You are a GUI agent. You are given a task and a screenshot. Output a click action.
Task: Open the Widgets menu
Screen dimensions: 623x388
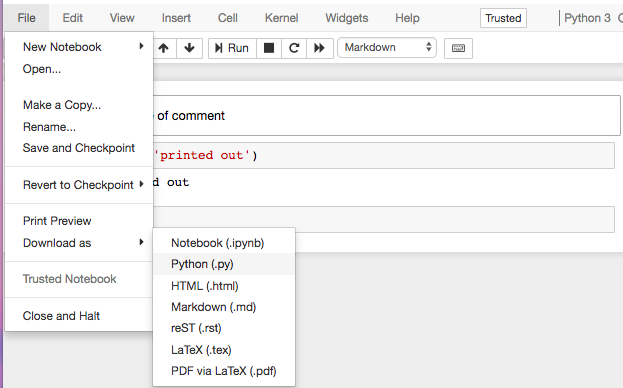(346, 18)
